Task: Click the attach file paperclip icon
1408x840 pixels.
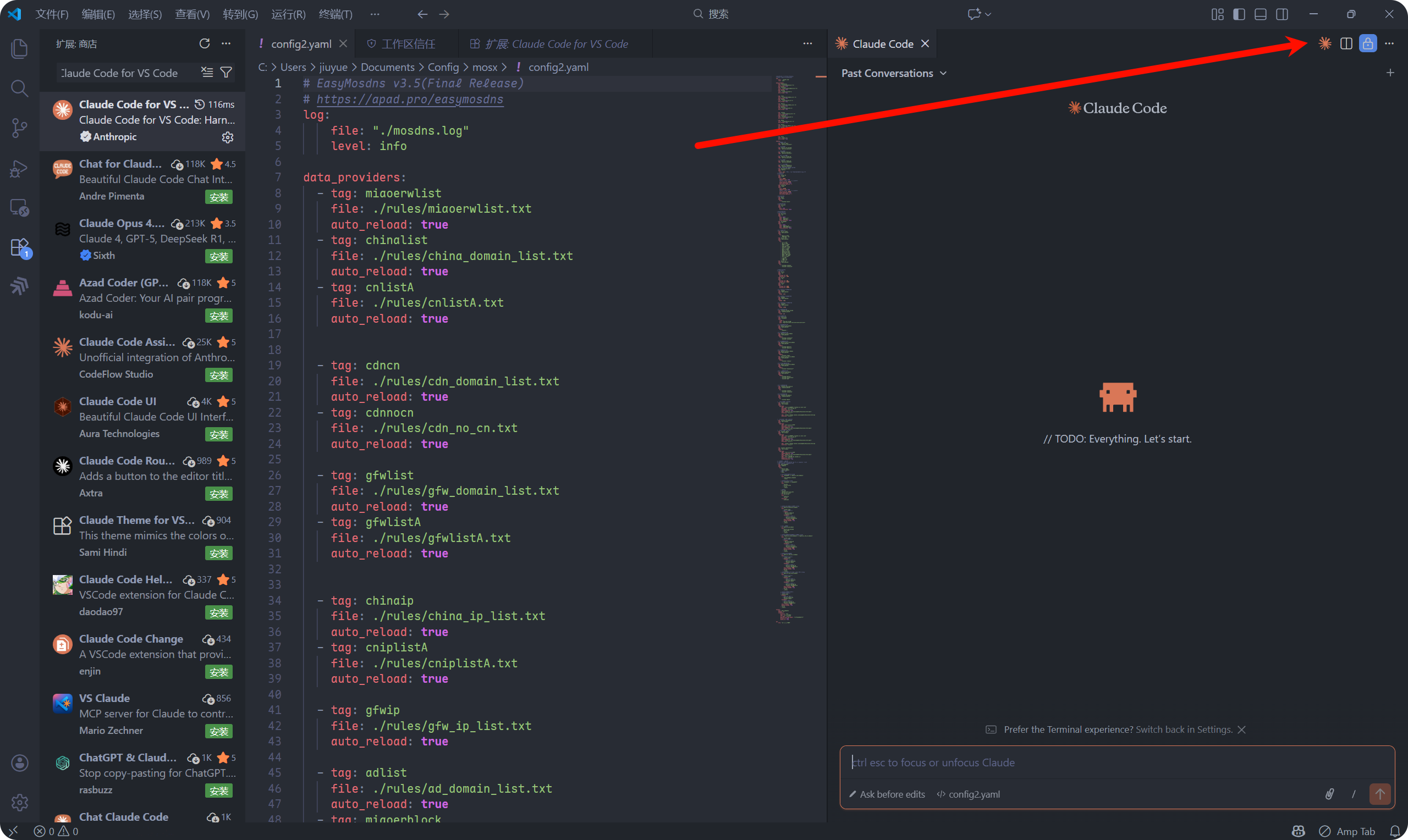Action: click(1329, 794)
